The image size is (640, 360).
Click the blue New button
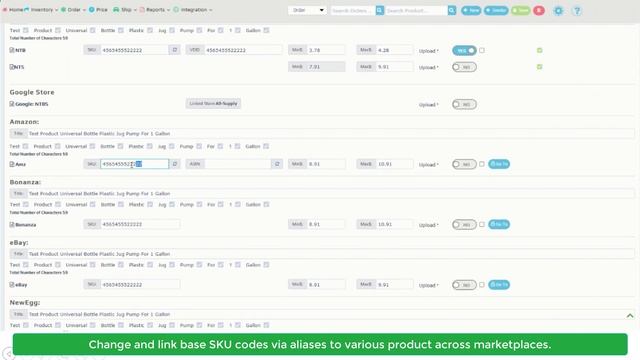click(471, 10)
